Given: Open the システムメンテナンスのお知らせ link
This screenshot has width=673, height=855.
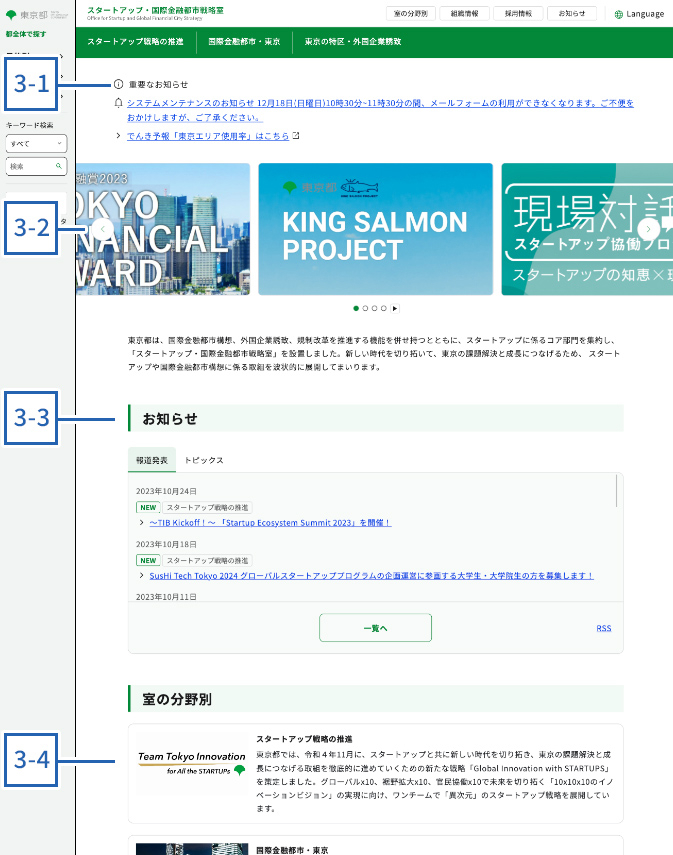Looking at the screenshot, I should pyautogui.click(x=380, y=110).
